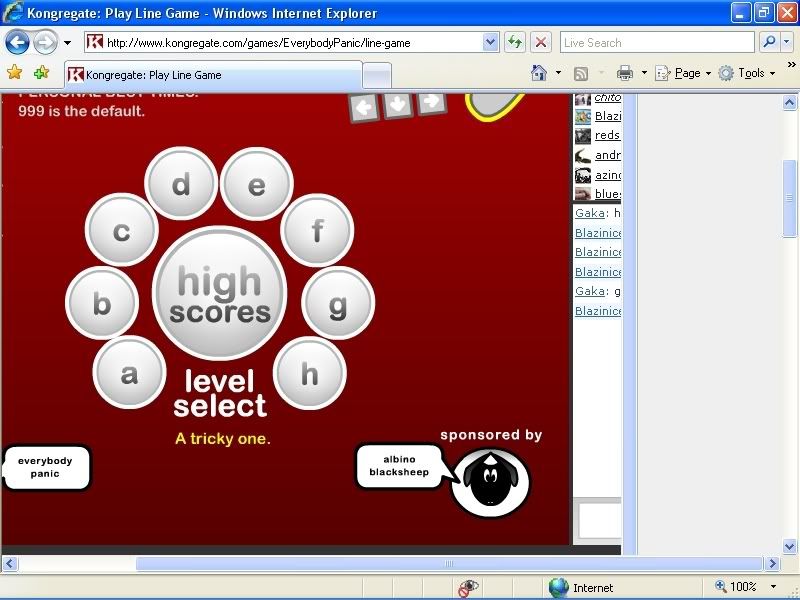Screen dimensions: 800x600
Task: Open the reds user link
Action: pyautogui.click(x=607, y=135)
